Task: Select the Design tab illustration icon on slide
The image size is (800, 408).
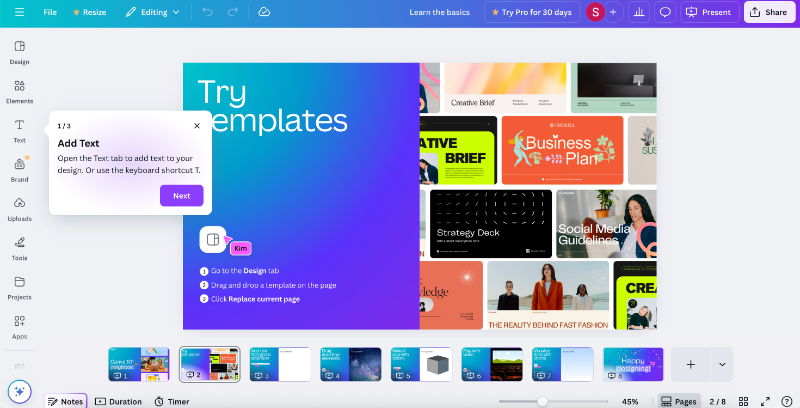Action: coord(213,239)
